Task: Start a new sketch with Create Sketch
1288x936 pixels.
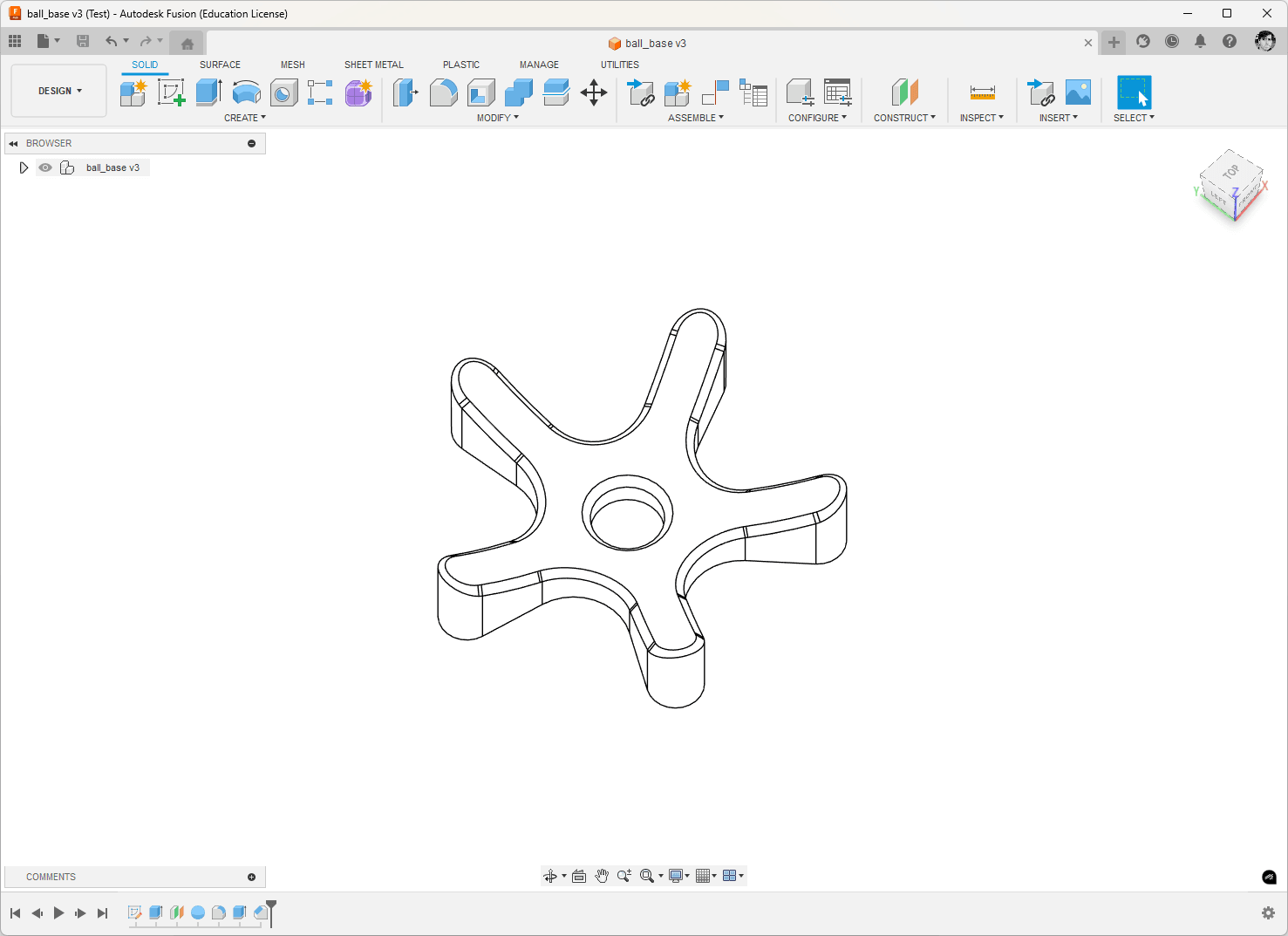Action: (171, 92)
